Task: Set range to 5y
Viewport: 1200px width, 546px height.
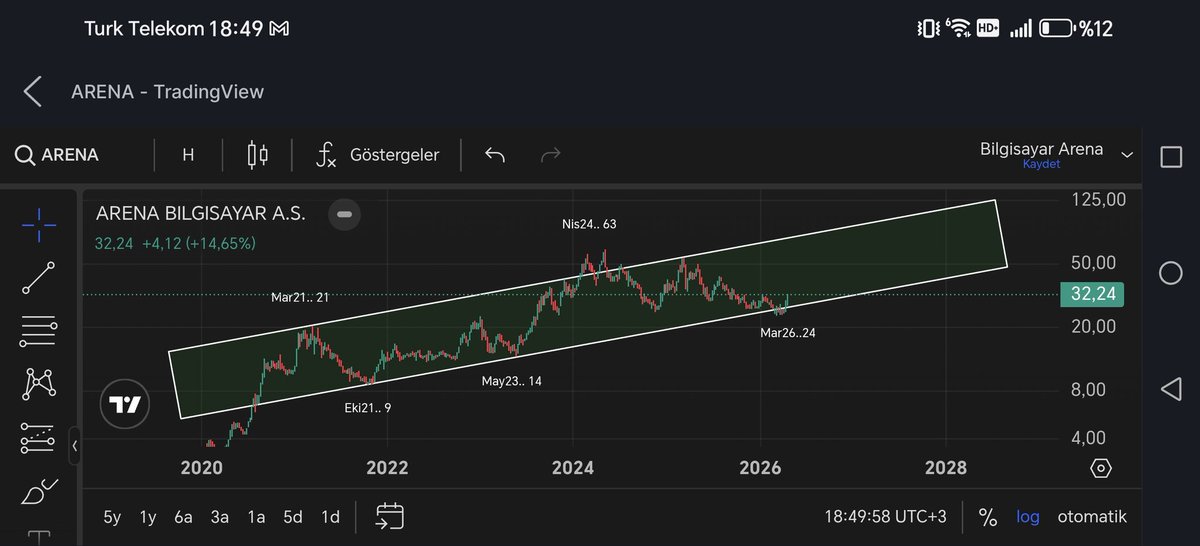Action: (112, 517)
